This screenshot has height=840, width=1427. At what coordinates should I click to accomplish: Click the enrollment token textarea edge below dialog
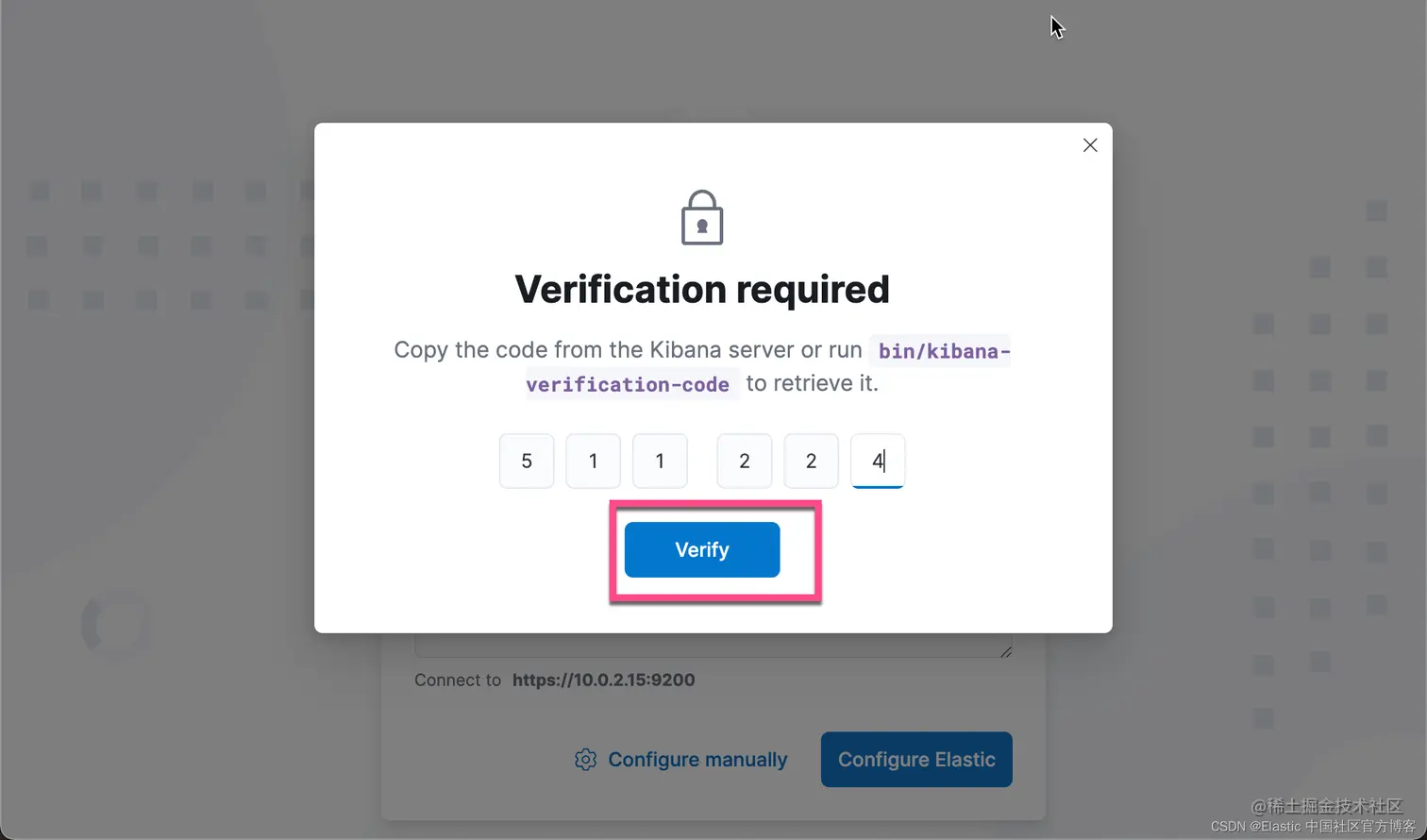click(713, 646)
